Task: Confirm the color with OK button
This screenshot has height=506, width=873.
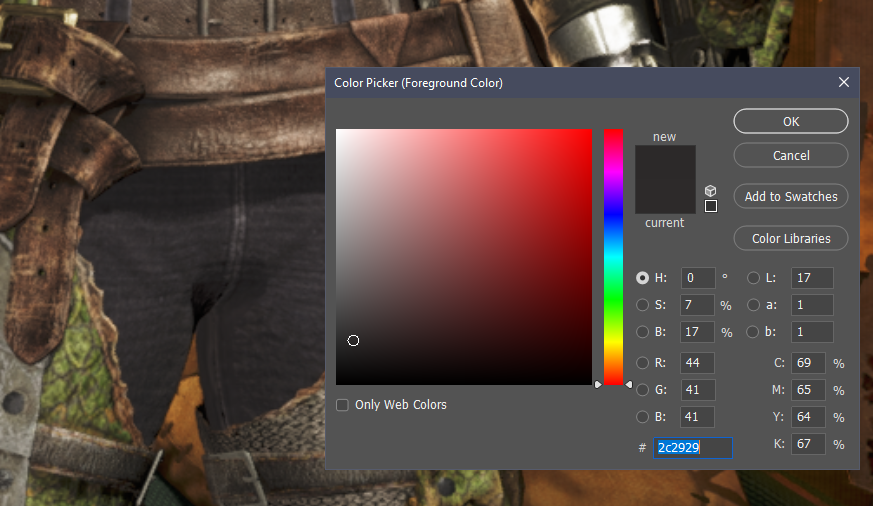Action: [x=791, y=121]
